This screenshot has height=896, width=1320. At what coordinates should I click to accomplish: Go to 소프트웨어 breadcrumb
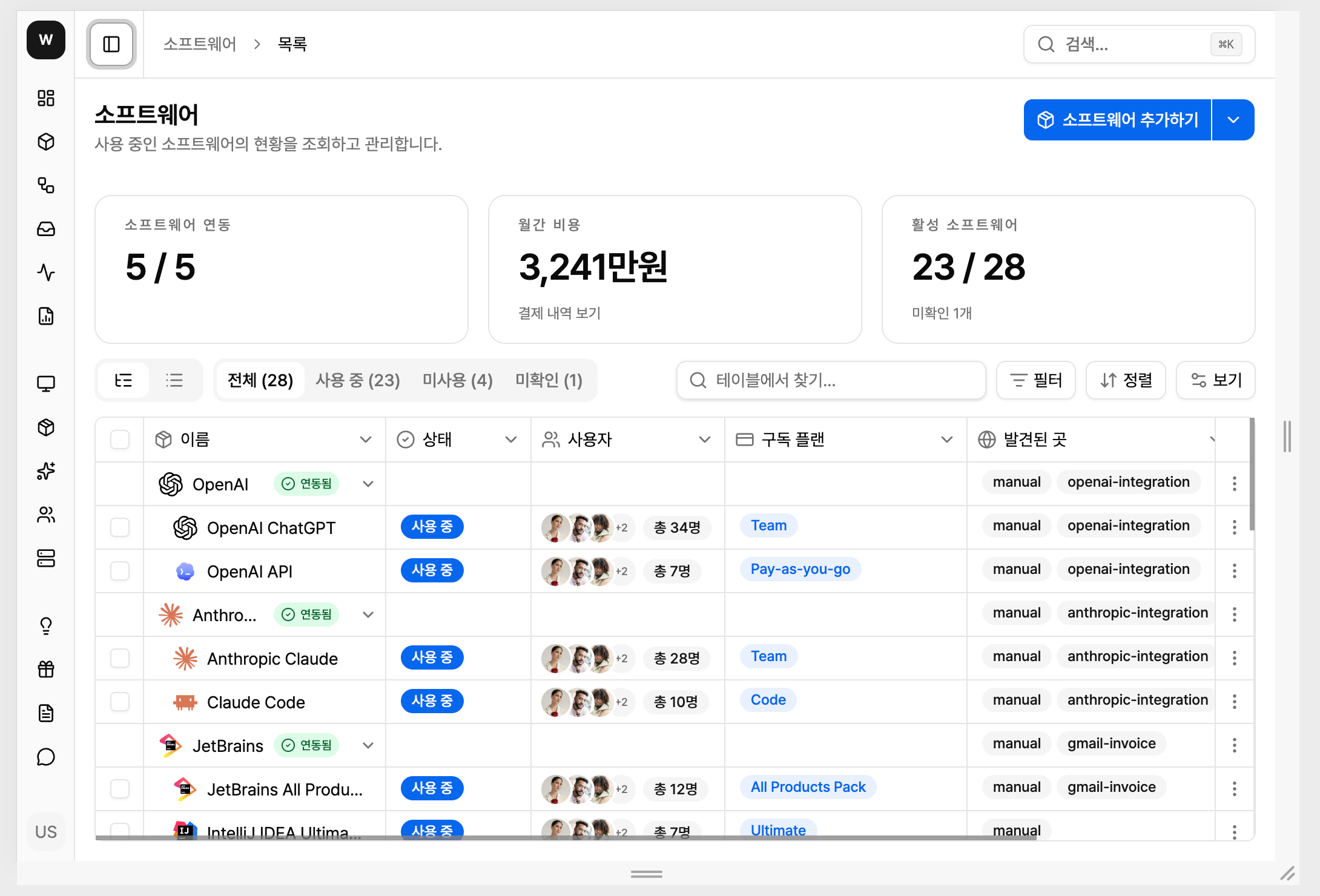pyautogui.click(x=200, y=44)
